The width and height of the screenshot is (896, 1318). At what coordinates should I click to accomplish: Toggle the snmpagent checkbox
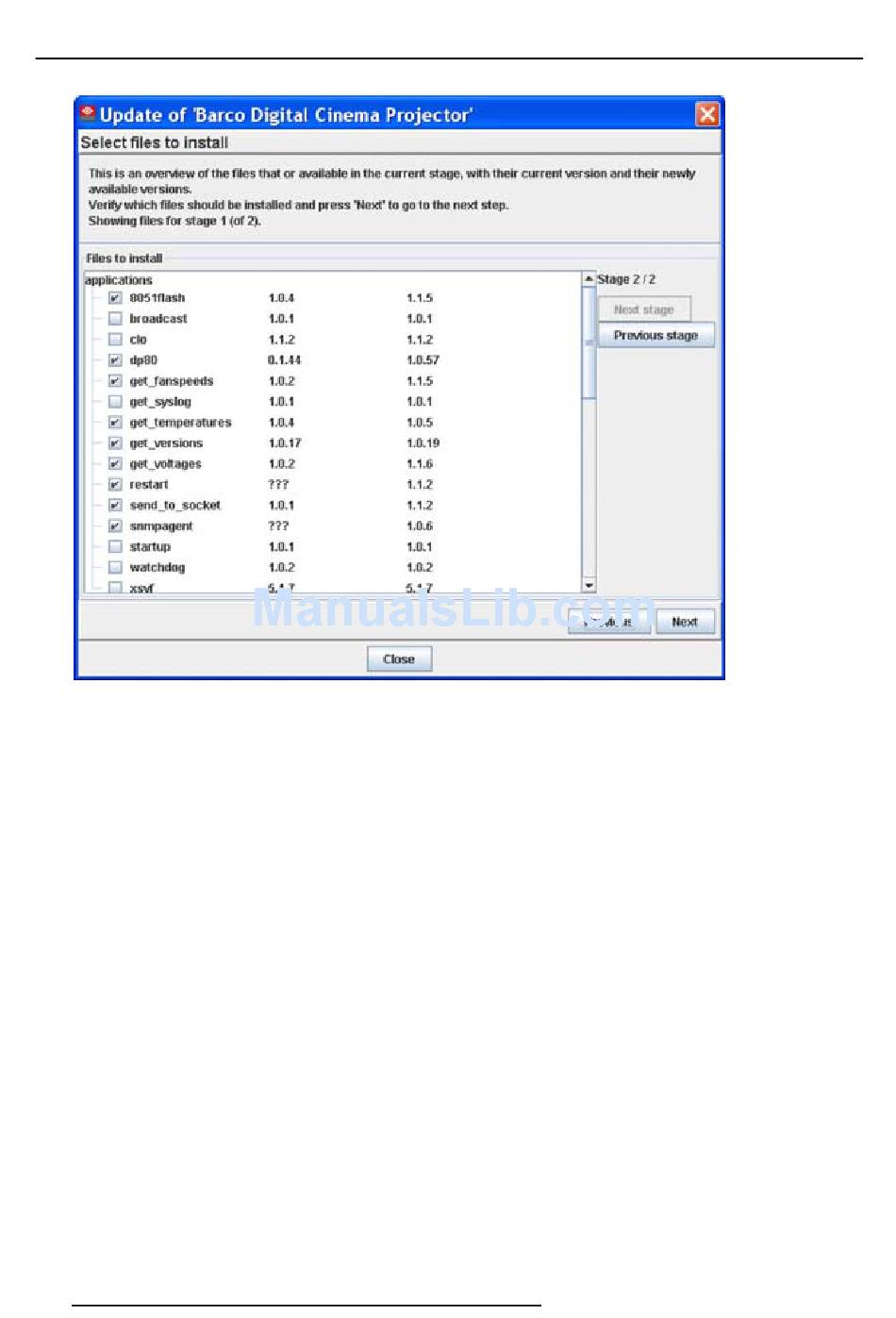tap(115, 526)
